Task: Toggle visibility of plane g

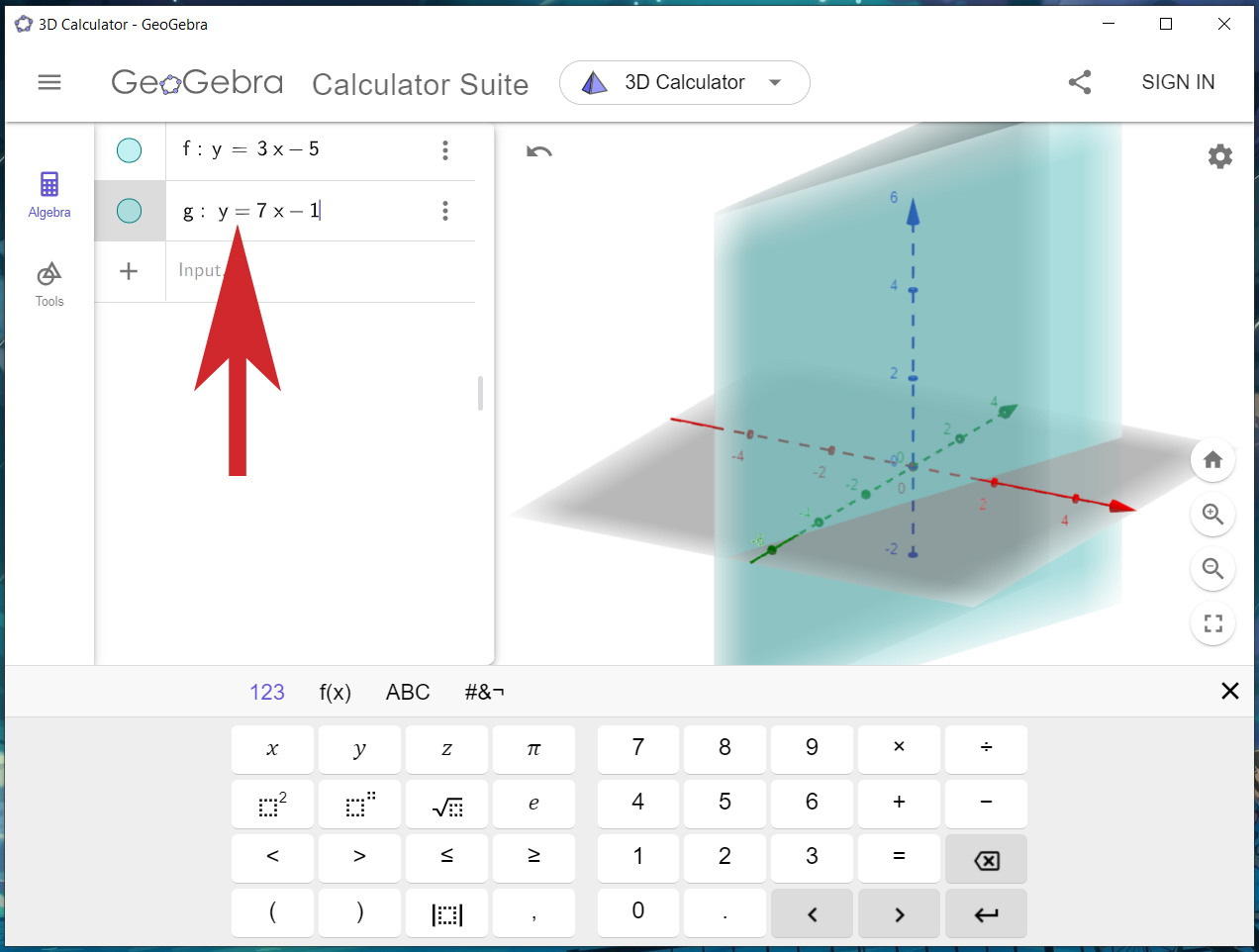Action: [x=130, y=211]
